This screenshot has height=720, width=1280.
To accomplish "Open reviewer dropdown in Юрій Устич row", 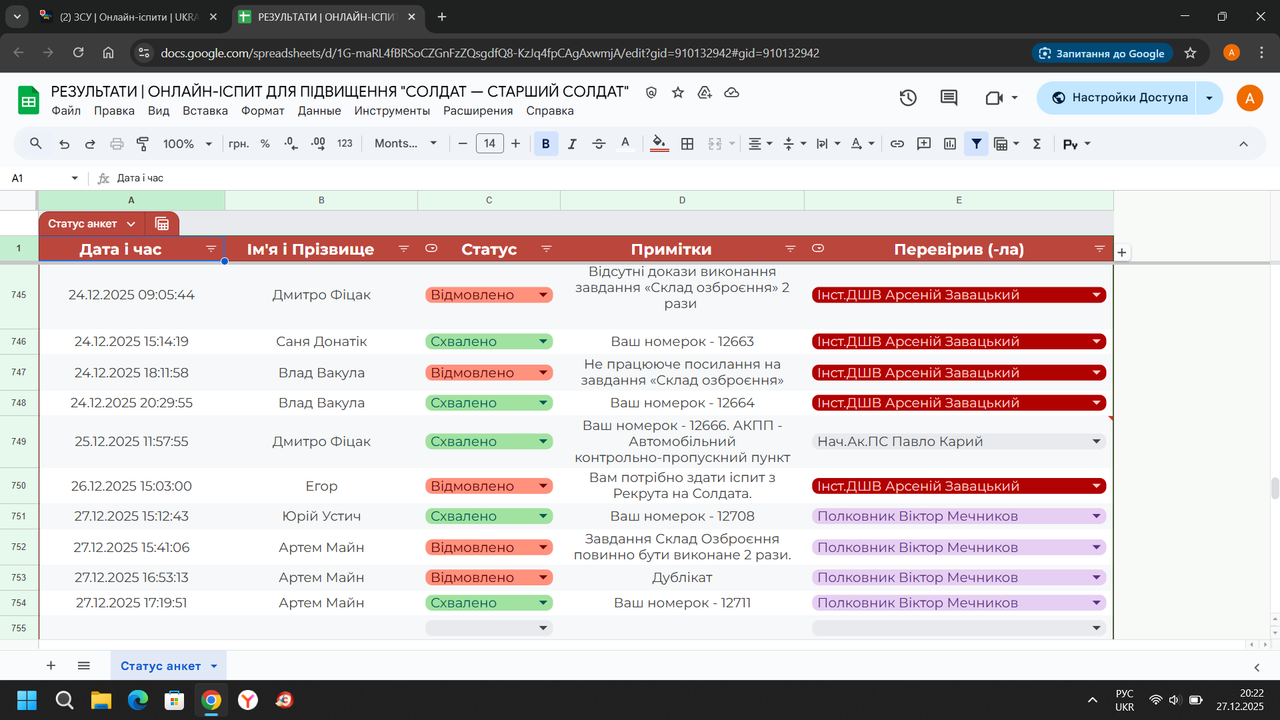I will click(1097, 517).
